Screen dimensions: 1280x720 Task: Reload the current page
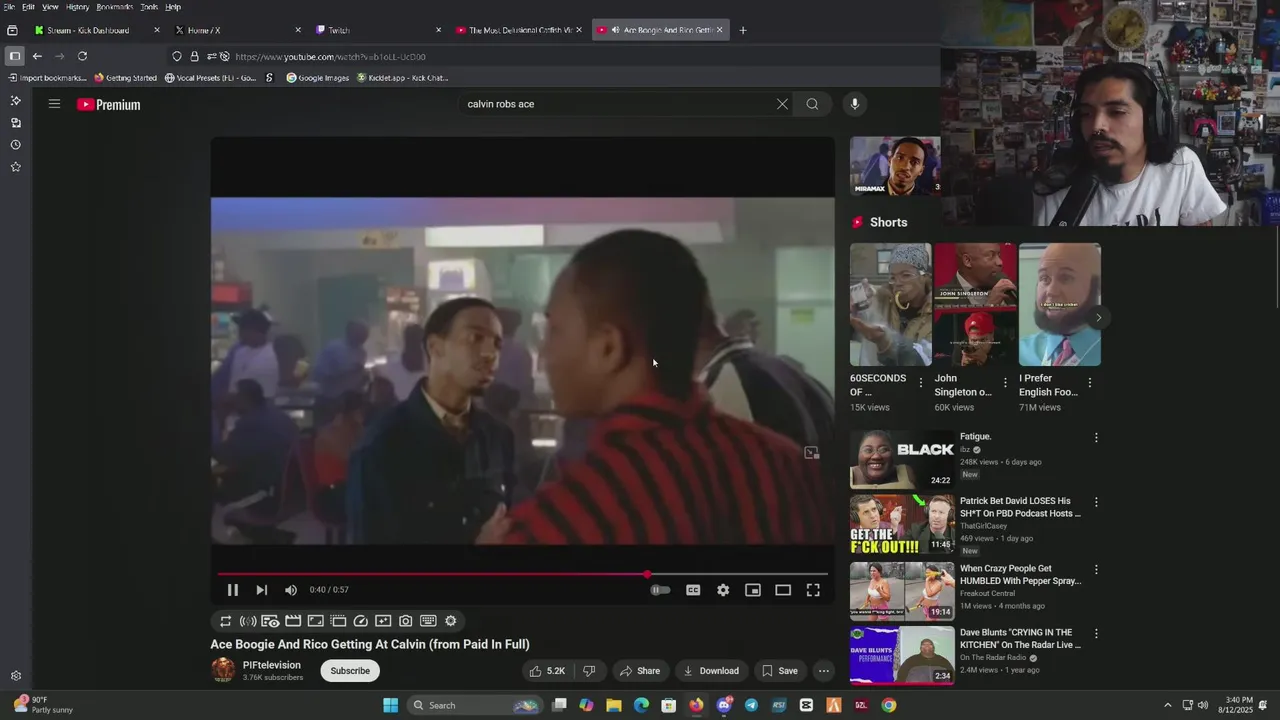[x=82, y=56]
